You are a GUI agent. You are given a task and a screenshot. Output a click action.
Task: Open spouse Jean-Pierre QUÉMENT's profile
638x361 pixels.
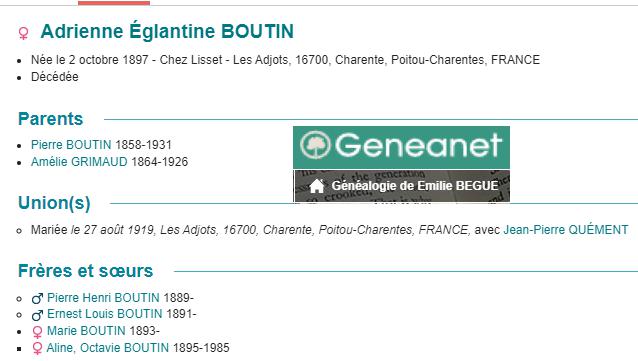pyautogui.click(x=566, y=230)
